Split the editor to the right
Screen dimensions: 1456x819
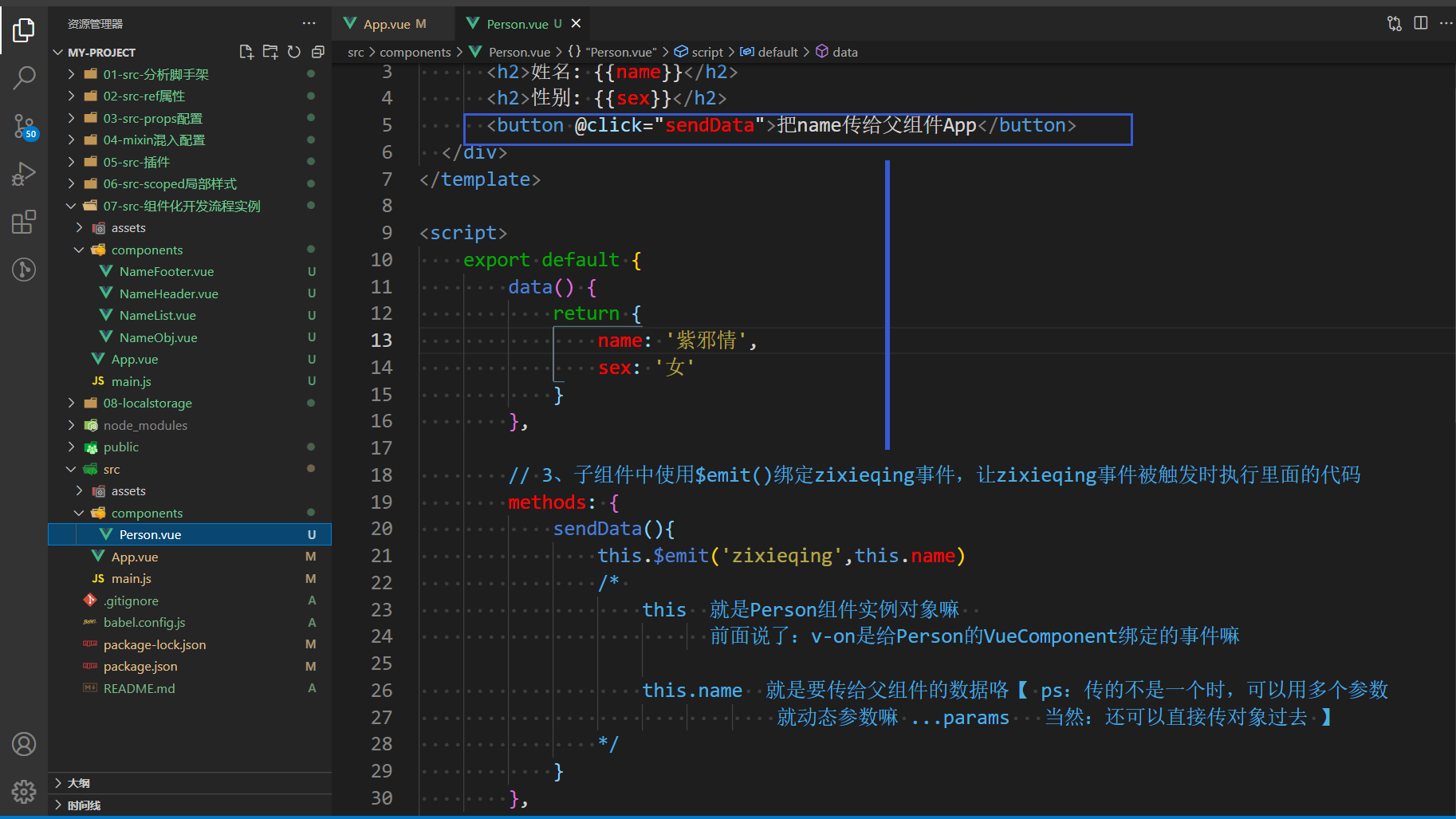click(x=1421, y=23)
